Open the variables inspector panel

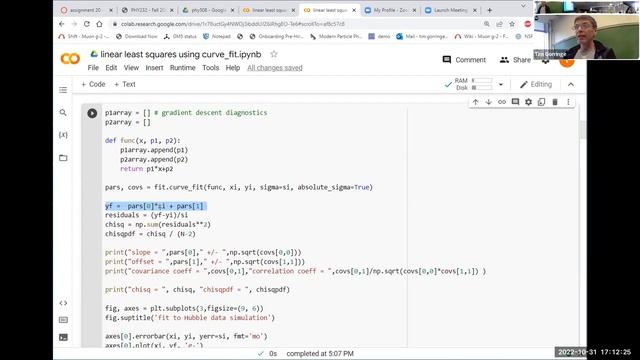[x=63, y=135]
